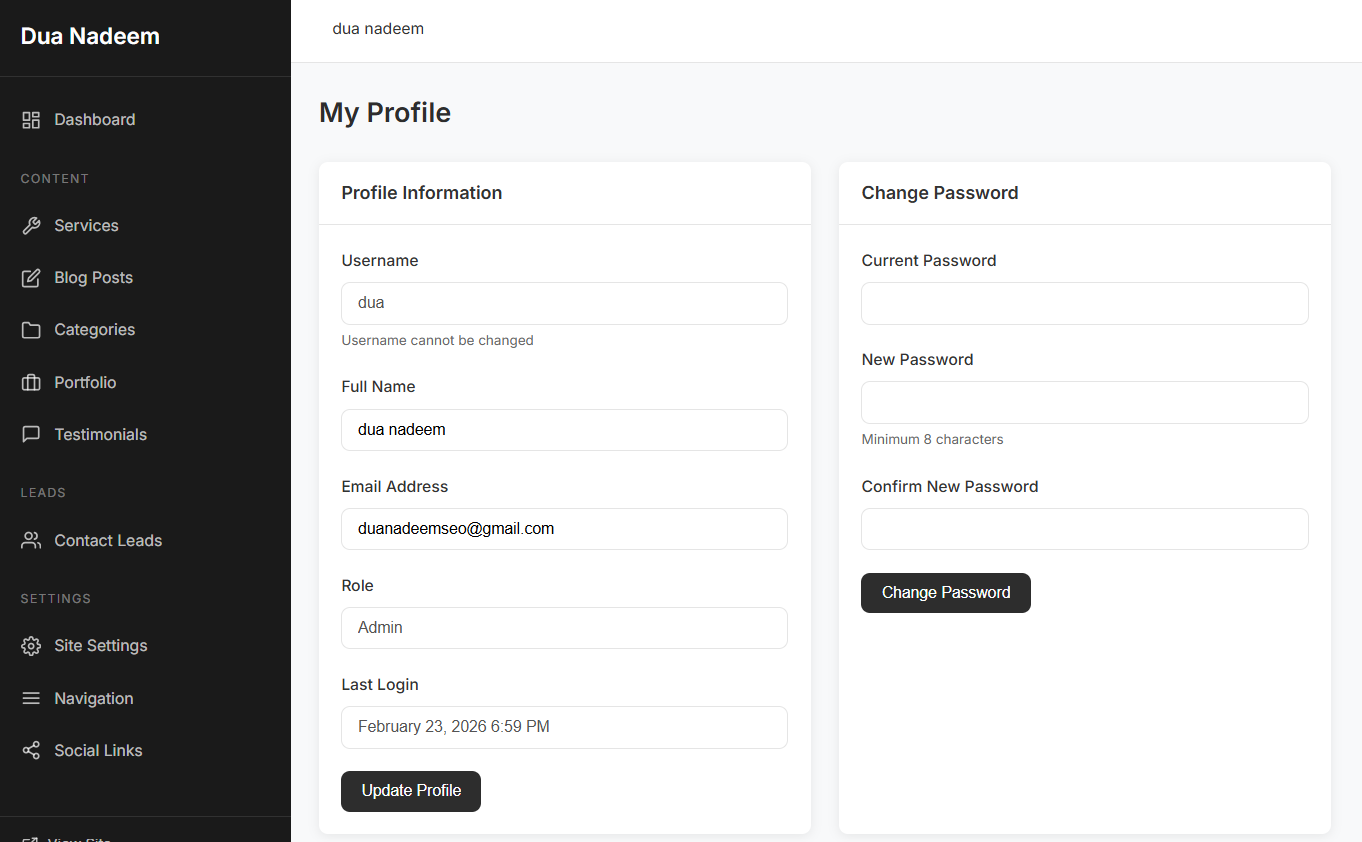Click the Categories folder icon
The height and width of the screenshot is (842, 1362).
(31, 330)
